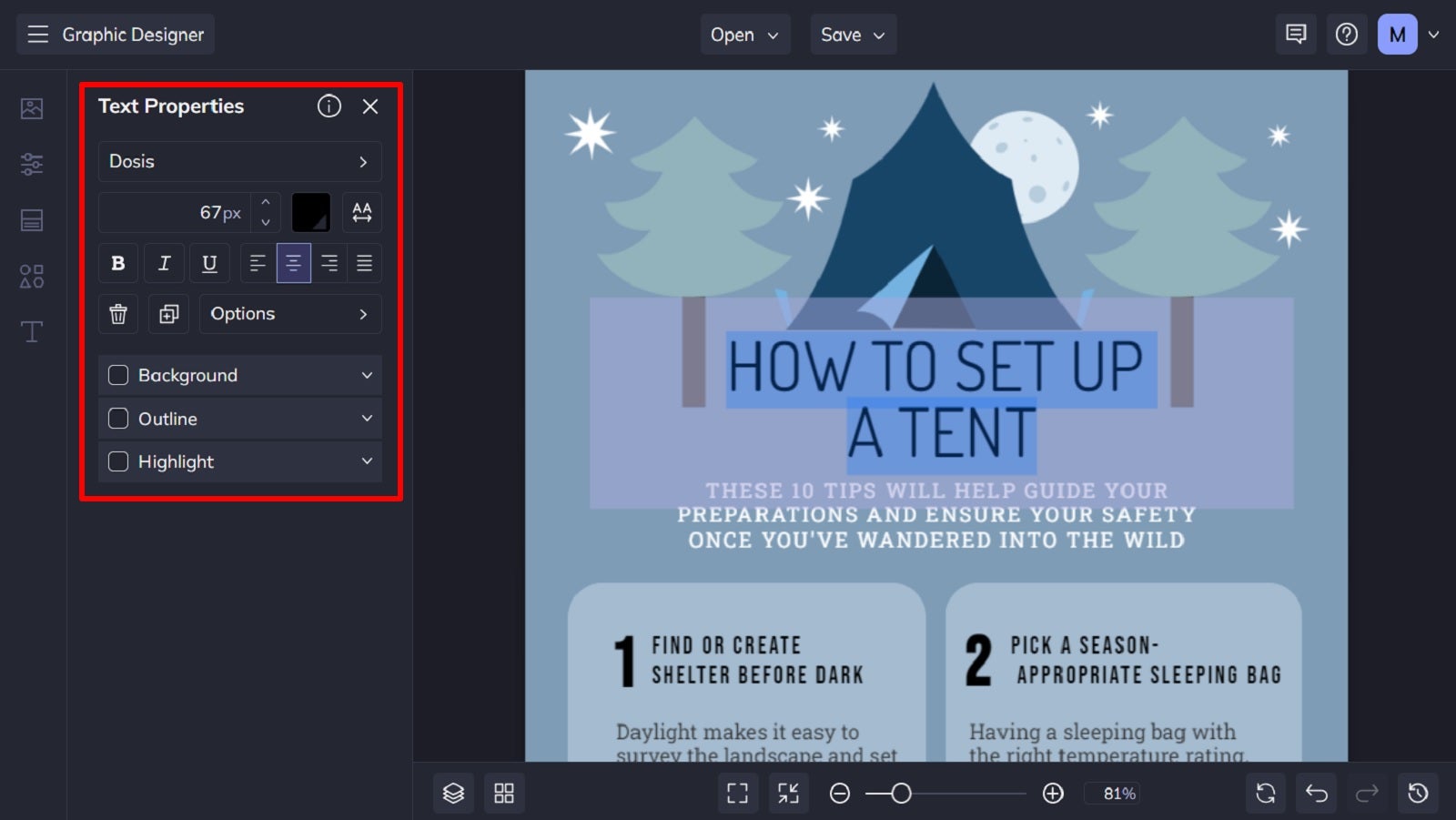Enable the Outline option checkbox
The width and height of the screenshot is (1456, 820).
(x=117, y=418)
